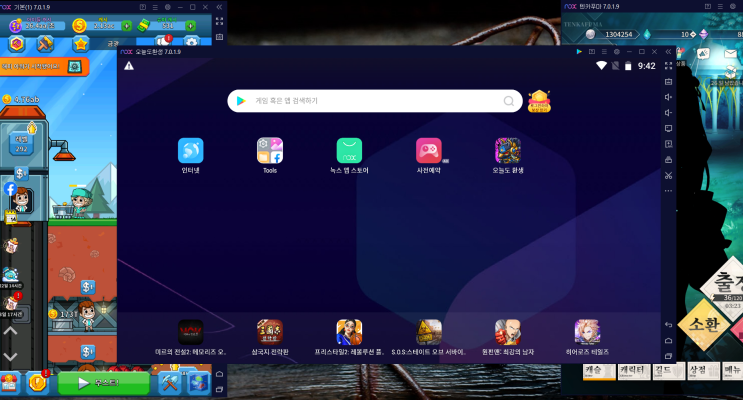Click the yellow star icon in mining game

81,44
